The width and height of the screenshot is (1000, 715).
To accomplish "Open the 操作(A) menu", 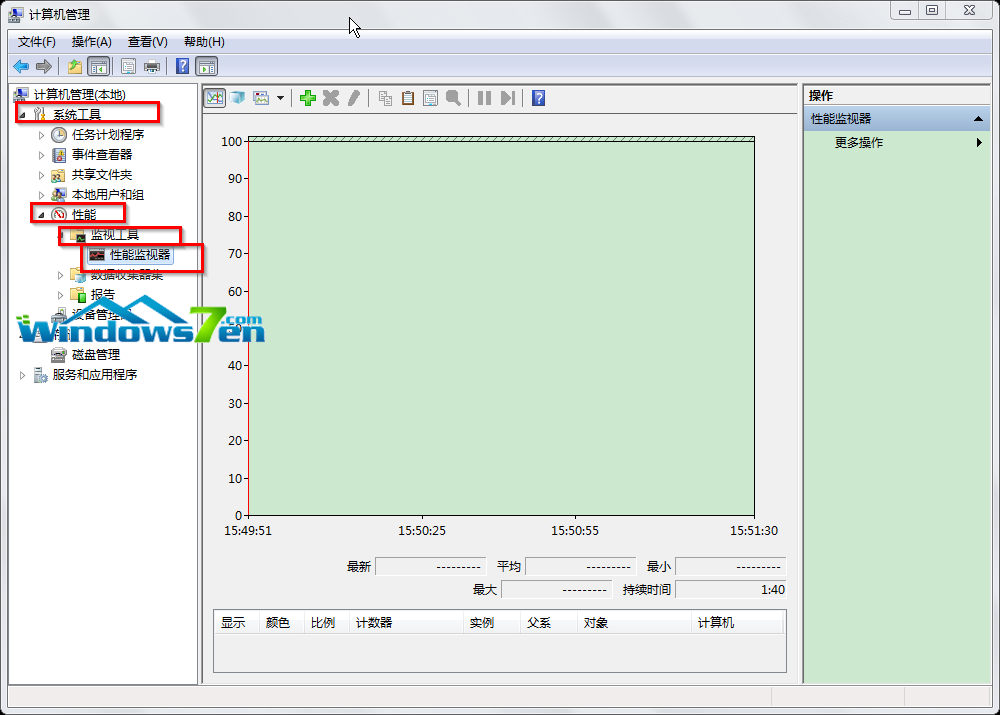I will click(x=91, y=42).
